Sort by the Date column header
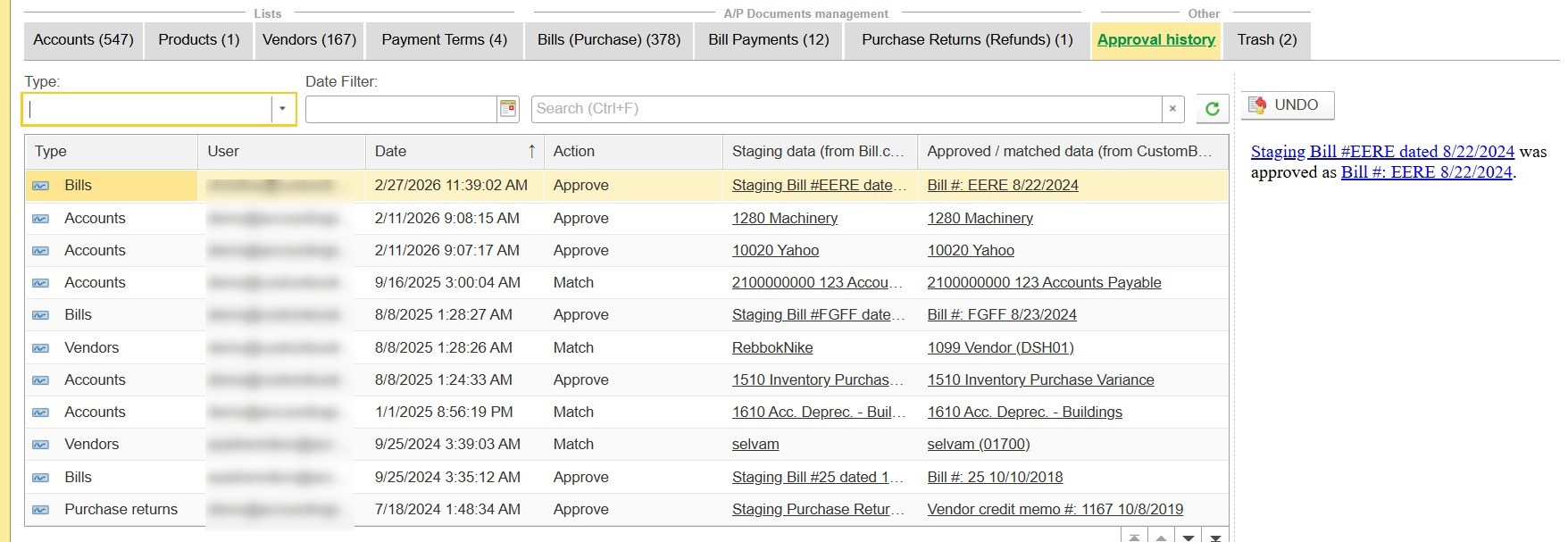1568x542 pixels. (453, 152)
